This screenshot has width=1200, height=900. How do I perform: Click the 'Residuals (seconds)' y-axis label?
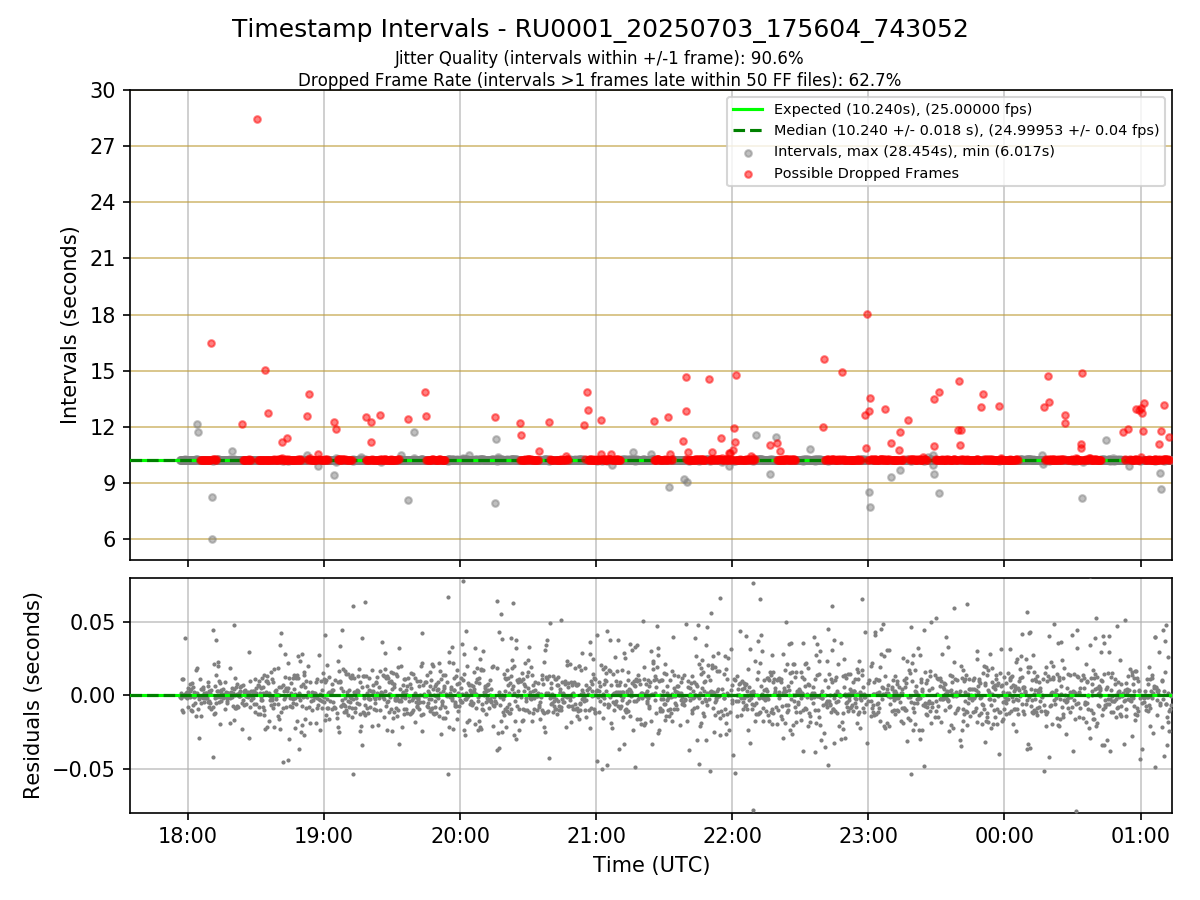tap(32, 695)
